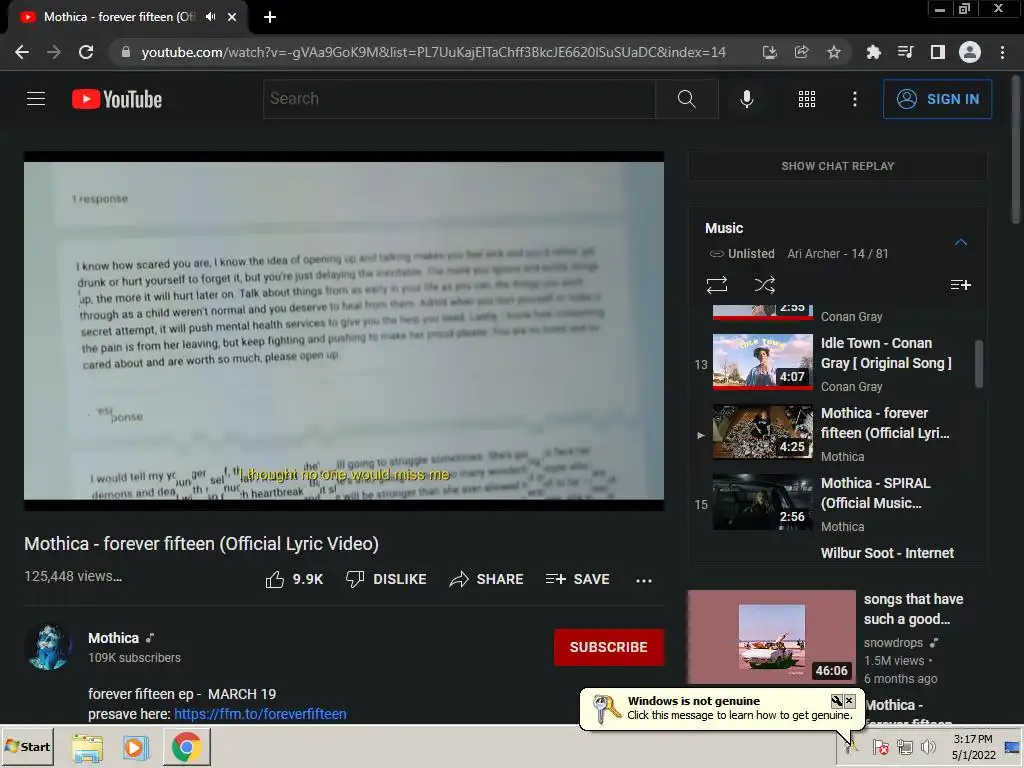Image resolution: width=1024 pixels, height=768 pixels.
Task: Open Wilbur Soot - Internet playlist entry
Action: [x=887, y=552]
